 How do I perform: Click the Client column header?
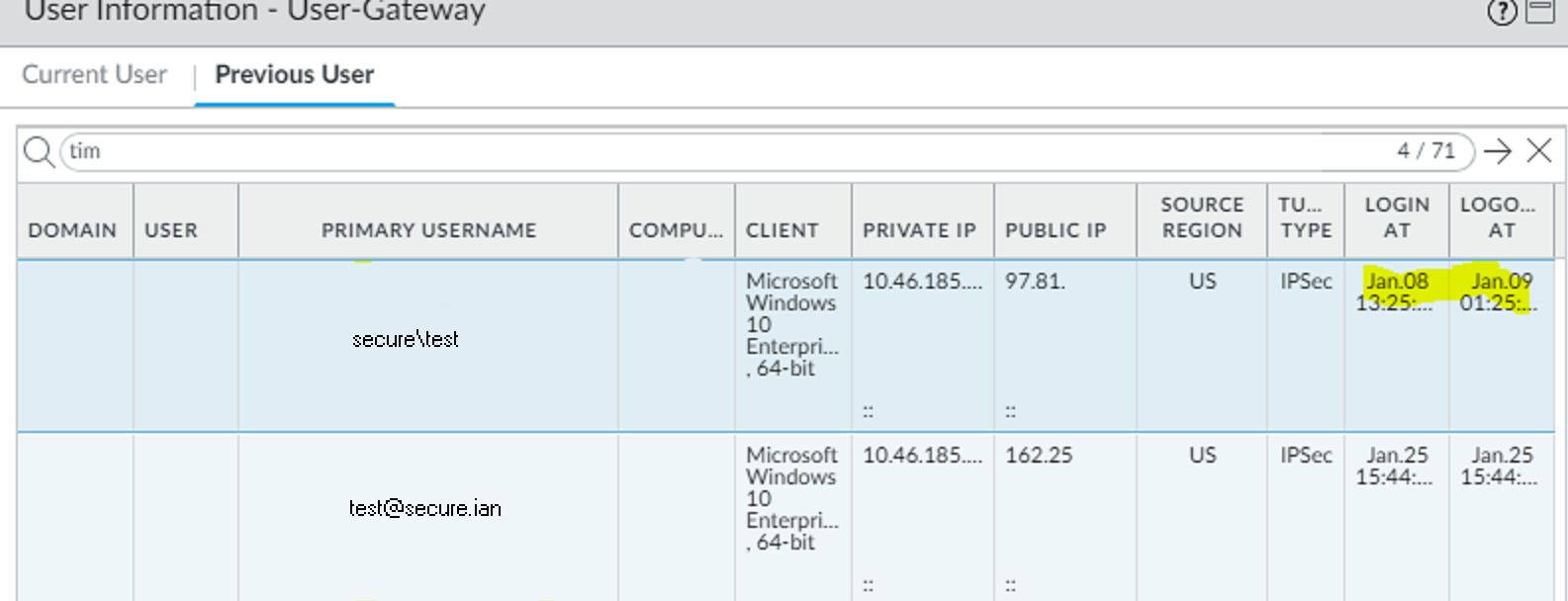[782, 230]
